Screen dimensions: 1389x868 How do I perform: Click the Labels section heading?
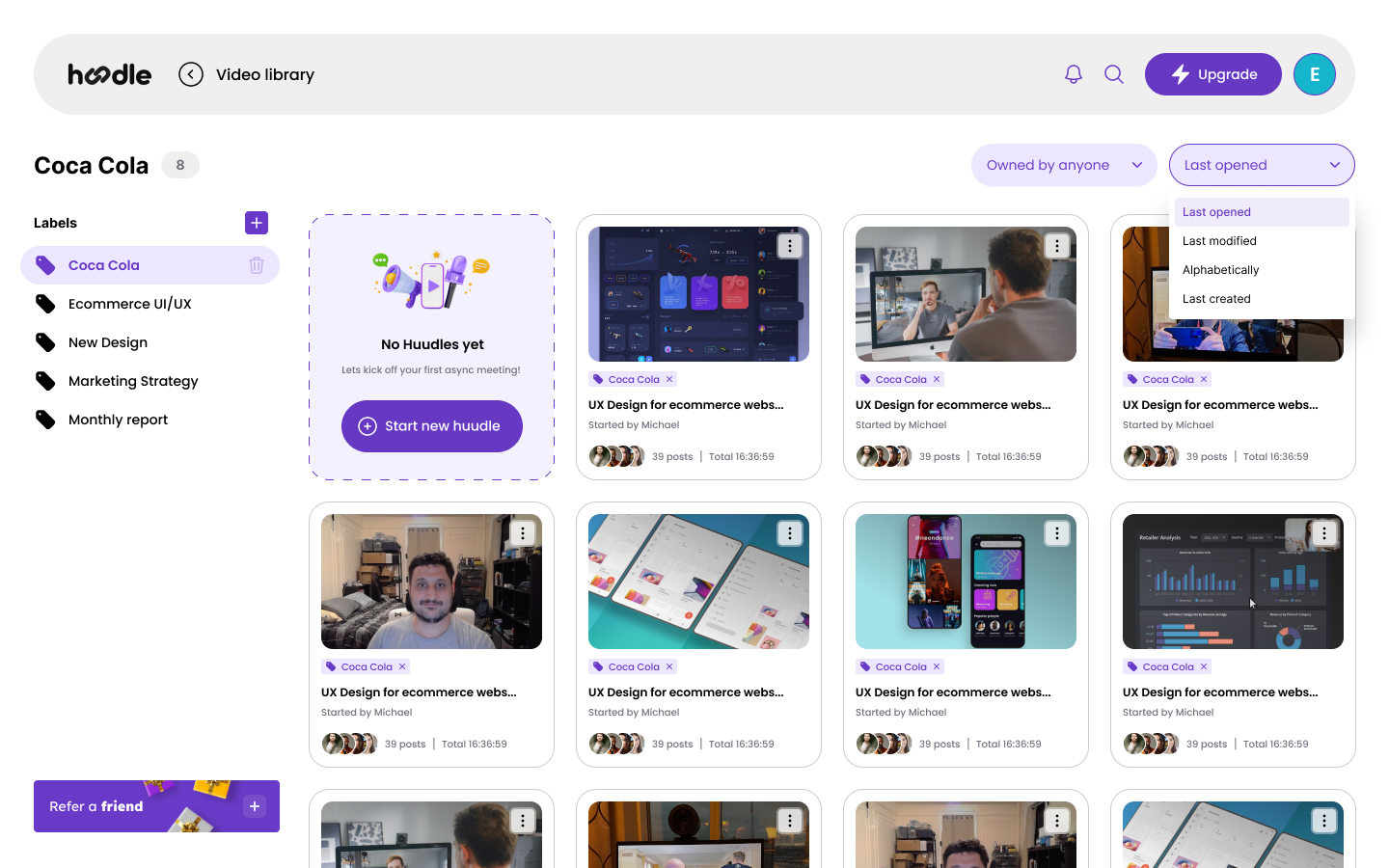pyautogui.click(x=55, y=223)
